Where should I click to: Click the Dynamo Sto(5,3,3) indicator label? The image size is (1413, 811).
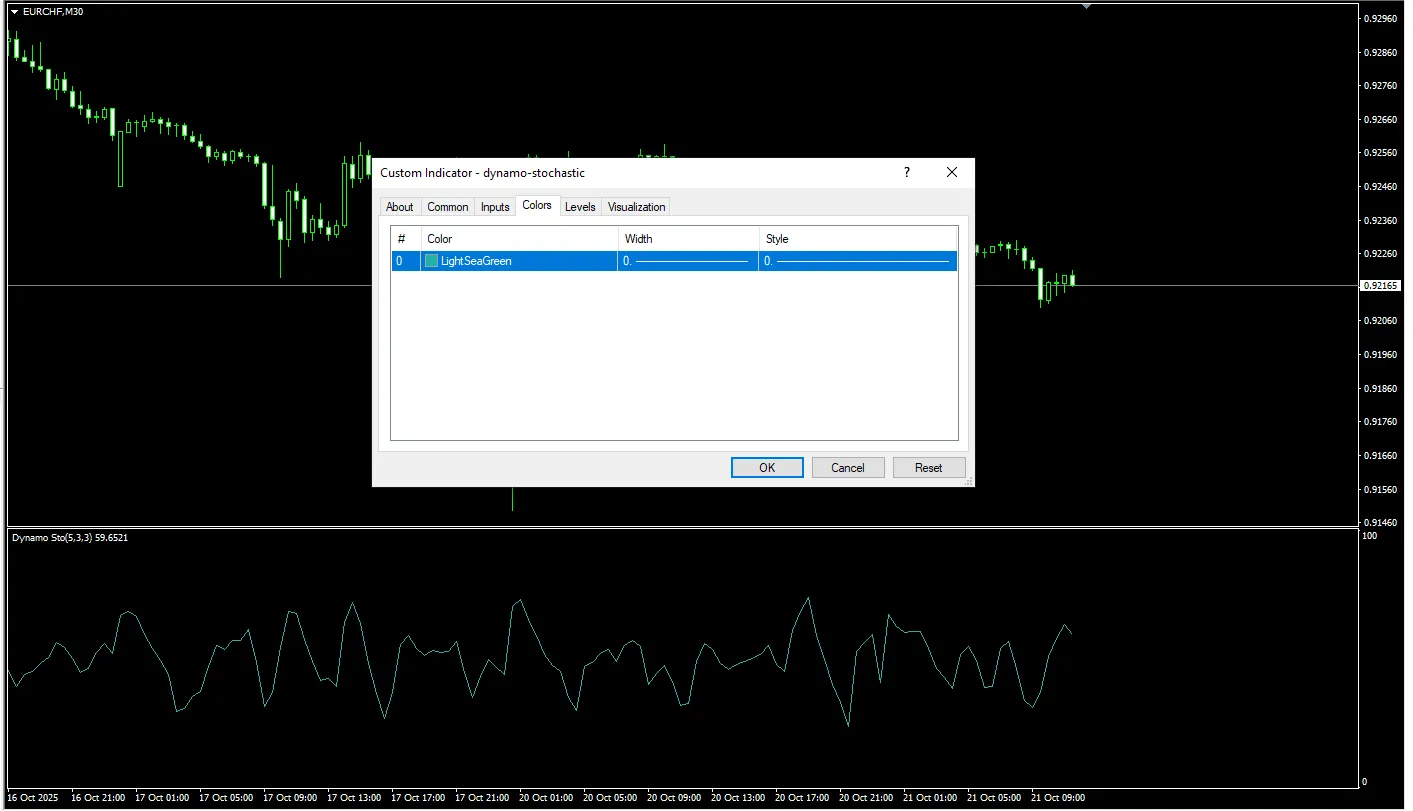tap(69, 538)
